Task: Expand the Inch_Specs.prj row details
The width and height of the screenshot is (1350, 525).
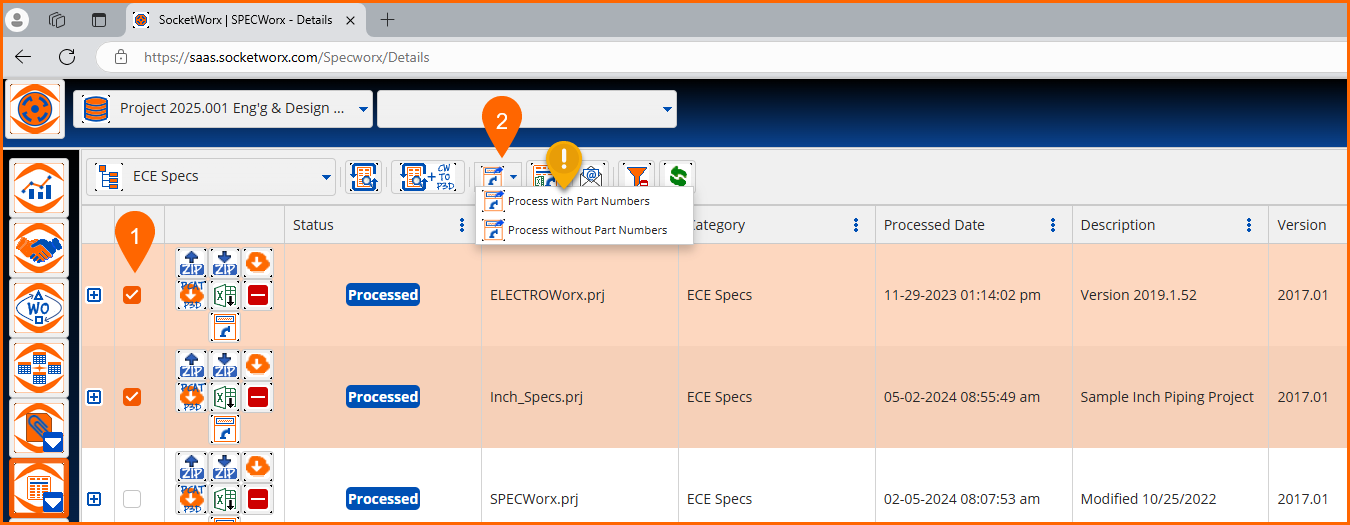Action: (94, 397)
